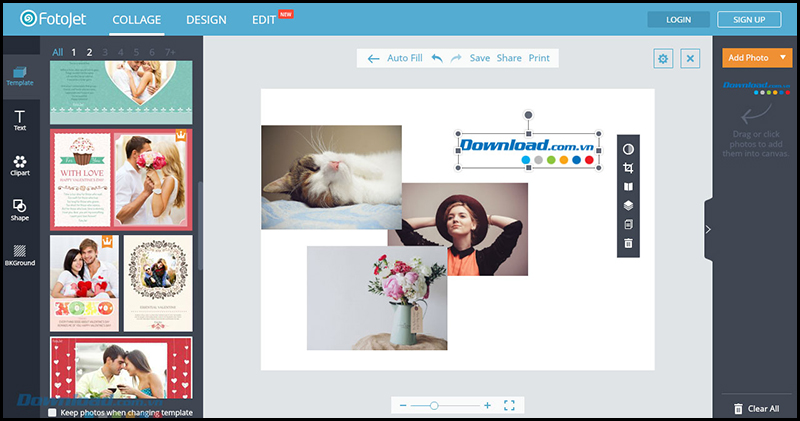Fit canvas to screen icon
Image resolution: width=800 pixels, height=421 pixels.
tap(509, 405)
